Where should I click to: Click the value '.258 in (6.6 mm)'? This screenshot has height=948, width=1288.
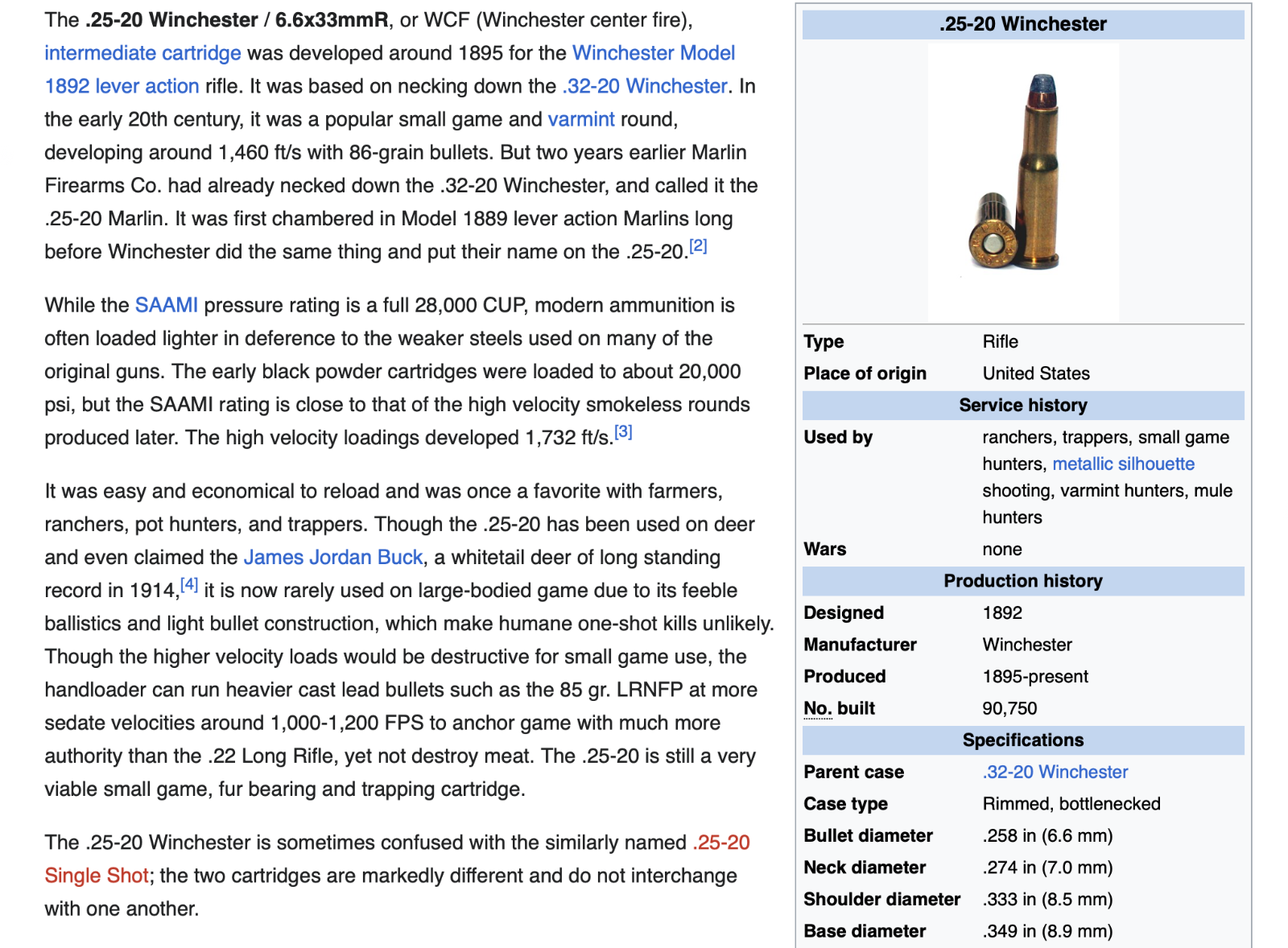pyautogui.click(x=1047, y=835)
